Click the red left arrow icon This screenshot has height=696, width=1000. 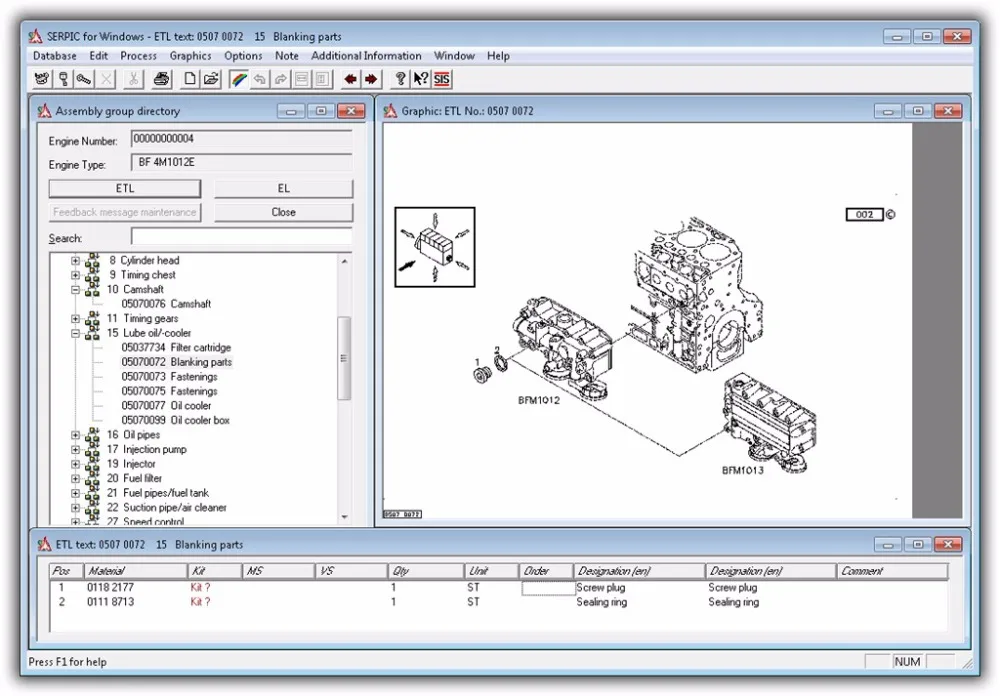pos(350,79)
